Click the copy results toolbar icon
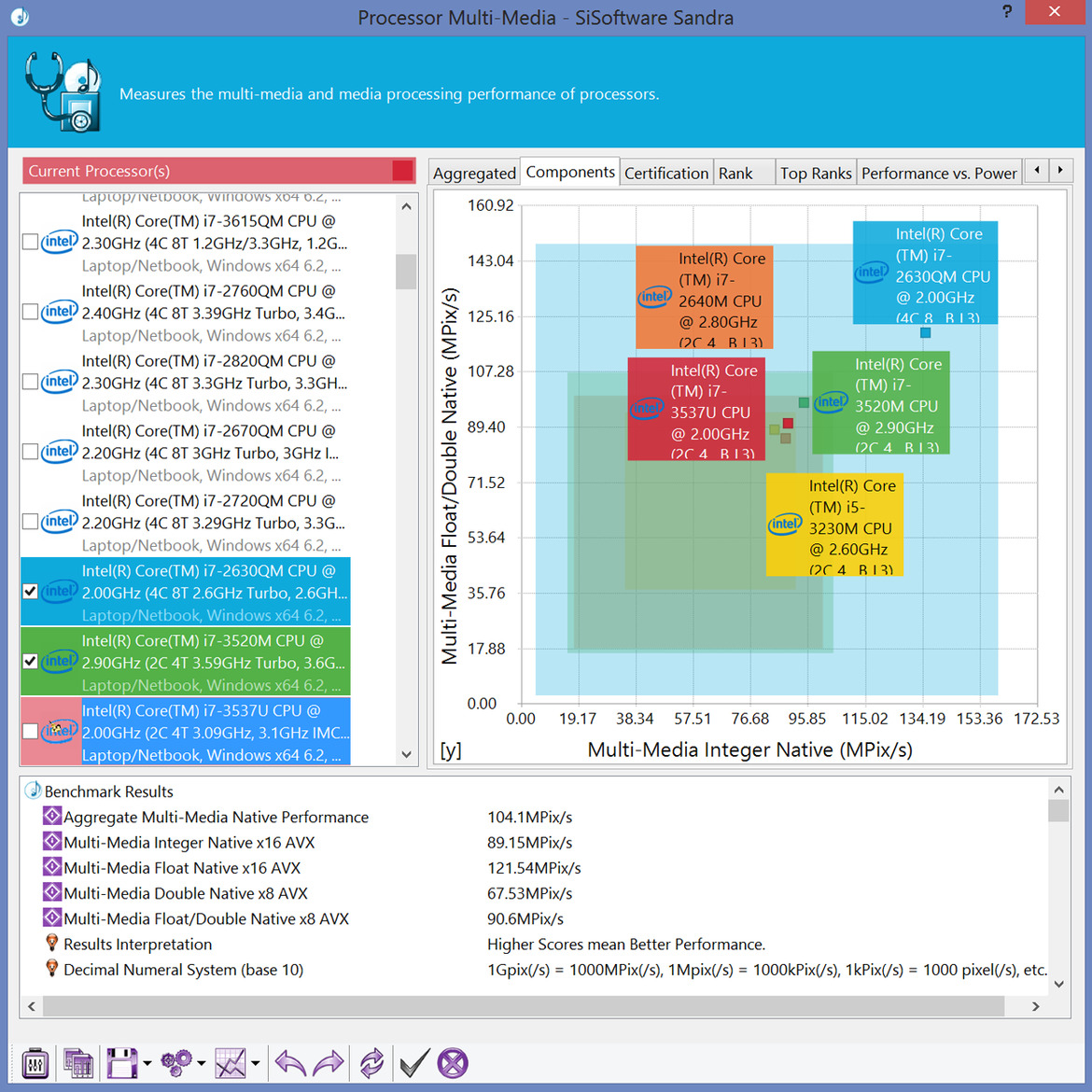The height and width of the screenshot is (1092, 1092). tap(78, 1063)
